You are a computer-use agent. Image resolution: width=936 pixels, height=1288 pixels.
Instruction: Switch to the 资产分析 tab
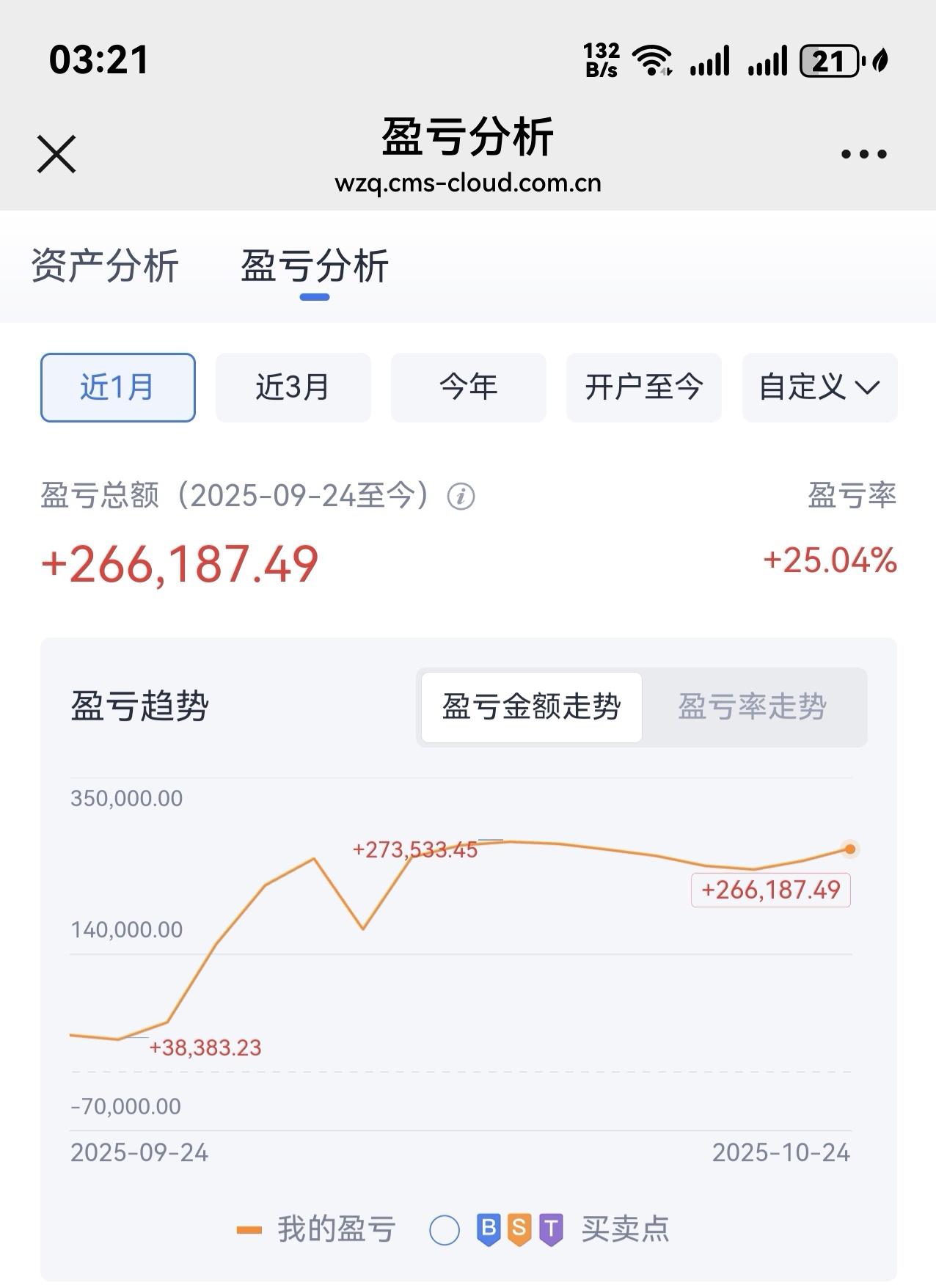[x=105, y=266]
